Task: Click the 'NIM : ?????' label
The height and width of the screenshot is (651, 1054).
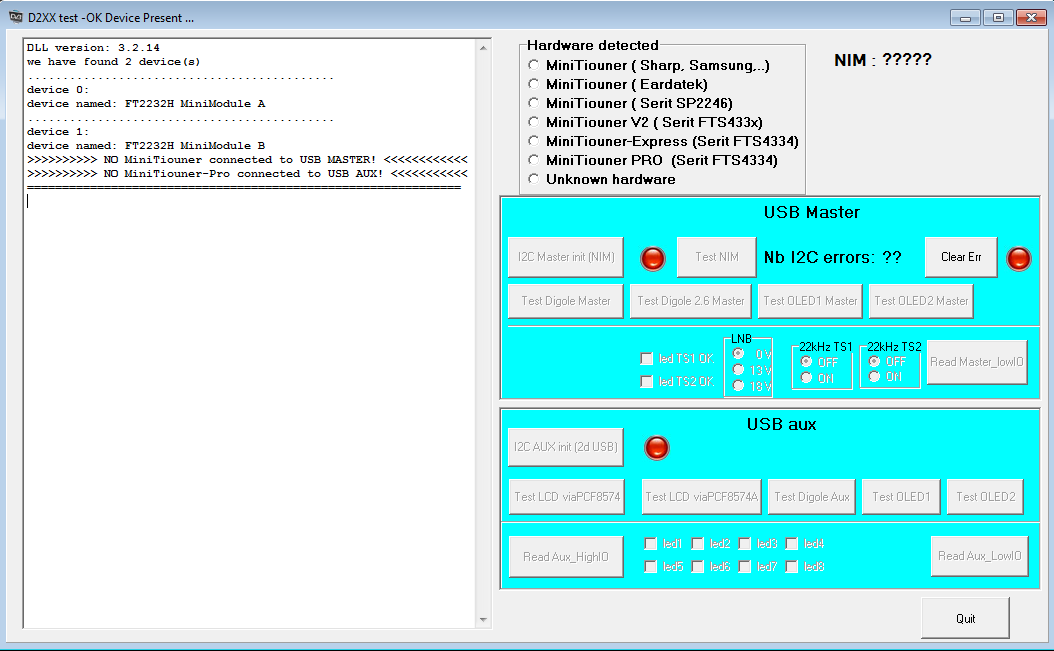Action: [x=883, y=60]
